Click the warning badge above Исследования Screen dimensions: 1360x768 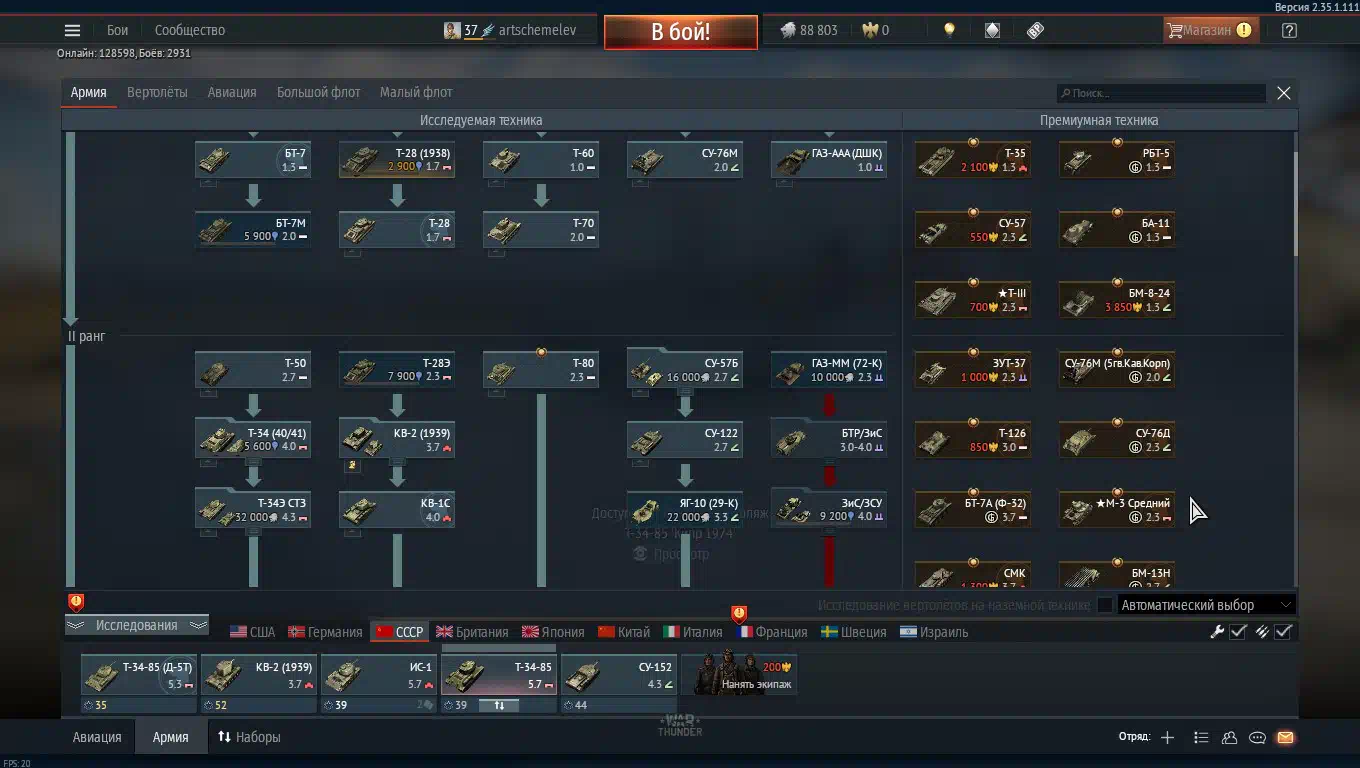point(76,602)
